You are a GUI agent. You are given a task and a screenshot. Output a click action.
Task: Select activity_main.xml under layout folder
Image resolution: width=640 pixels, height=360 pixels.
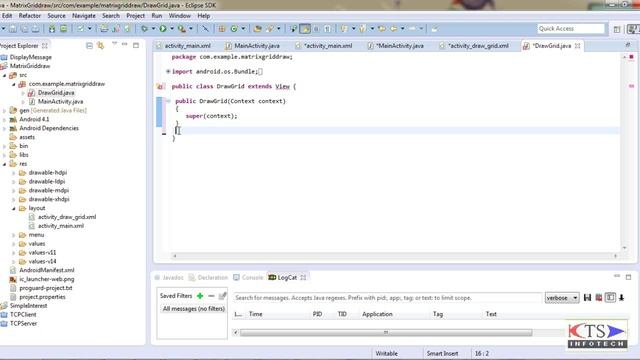(61, 226)
